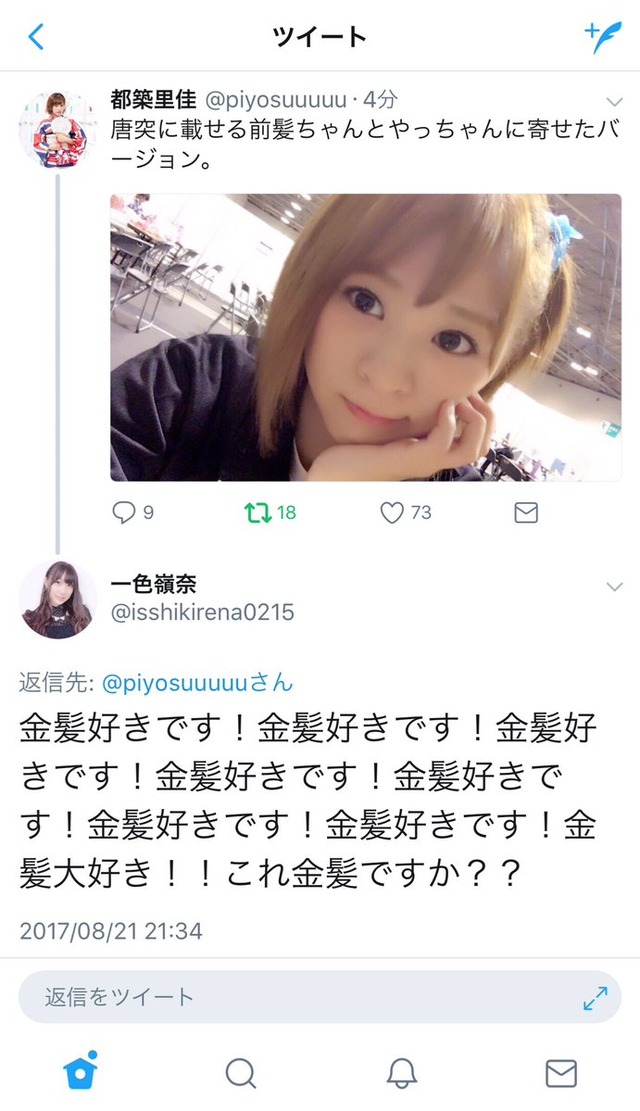Expand options chevron on 一色嶺奈's reply
640x1111 pixels.
coord(614,587)
